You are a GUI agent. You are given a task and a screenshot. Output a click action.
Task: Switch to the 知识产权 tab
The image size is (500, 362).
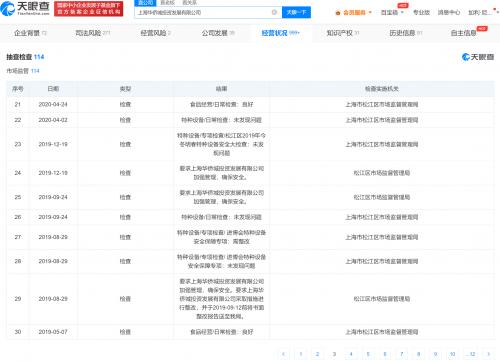click(343, 33)
